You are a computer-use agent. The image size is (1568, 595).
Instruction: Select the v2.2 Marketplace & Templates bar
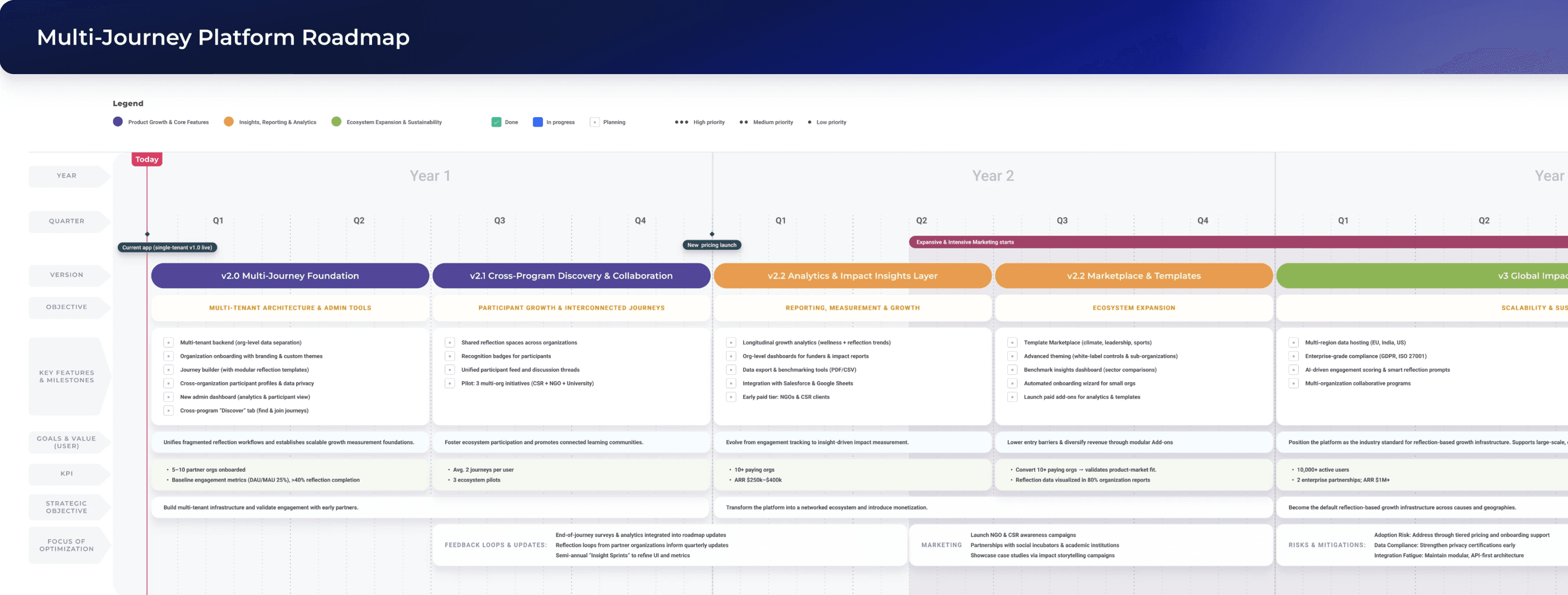point(1134,276)
